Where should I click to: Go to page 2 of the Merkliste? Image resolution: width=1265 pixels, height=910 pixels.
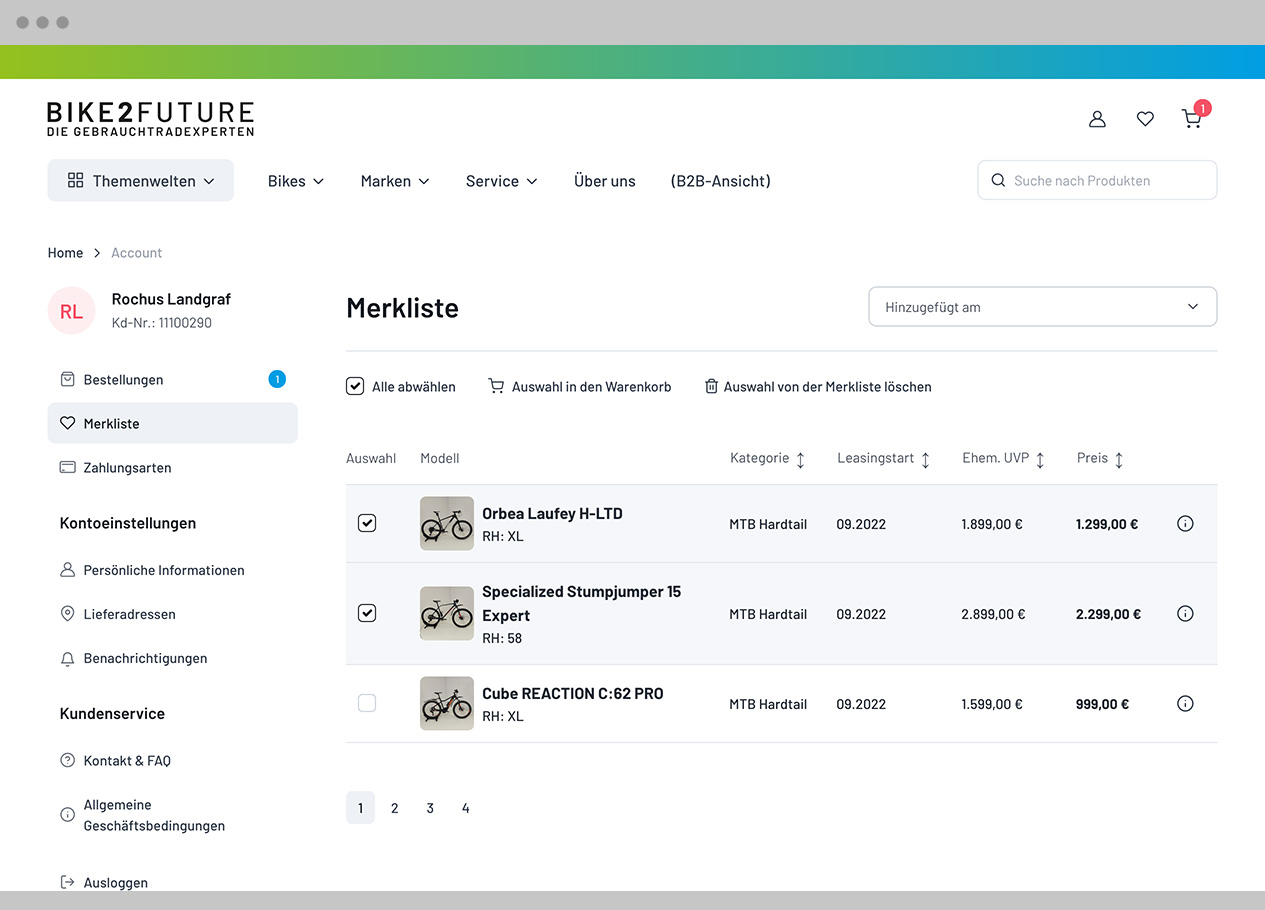pos(395,808)
